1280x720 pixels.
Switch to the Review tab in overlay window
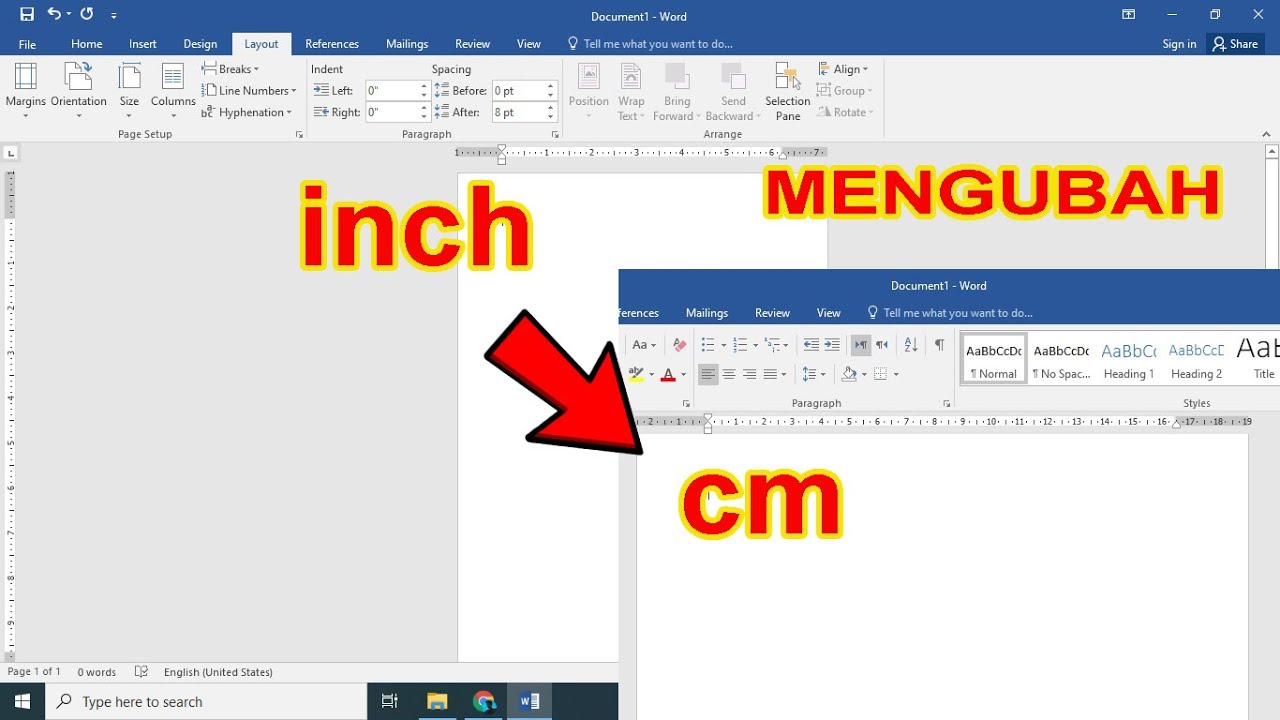pyautogui.click(x=772, y=313)
